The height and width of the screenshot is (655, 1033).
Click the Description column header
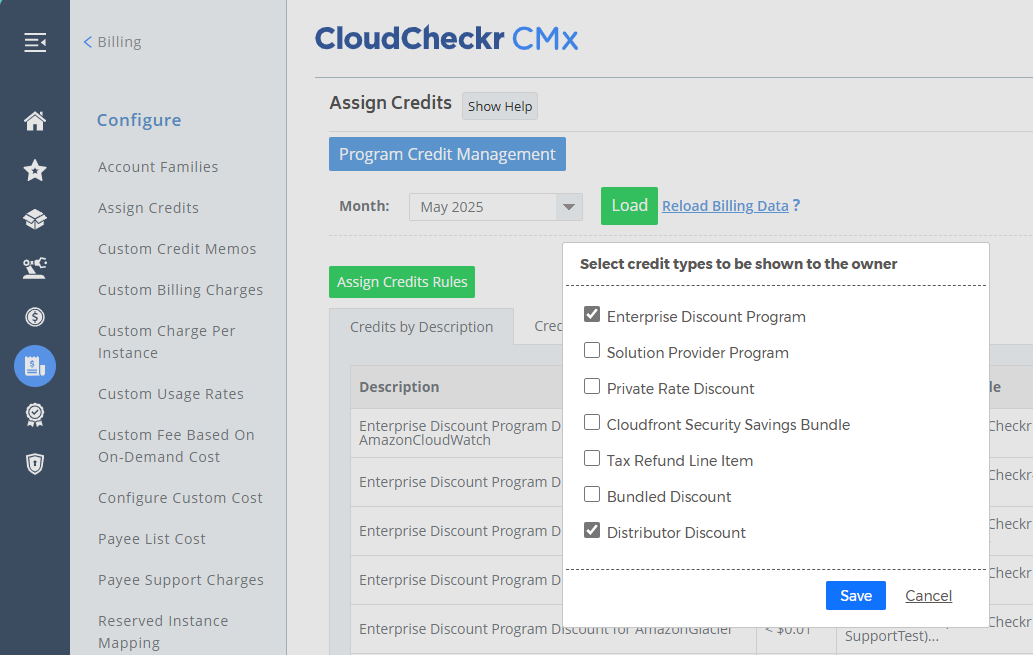[x=399, y=387]
